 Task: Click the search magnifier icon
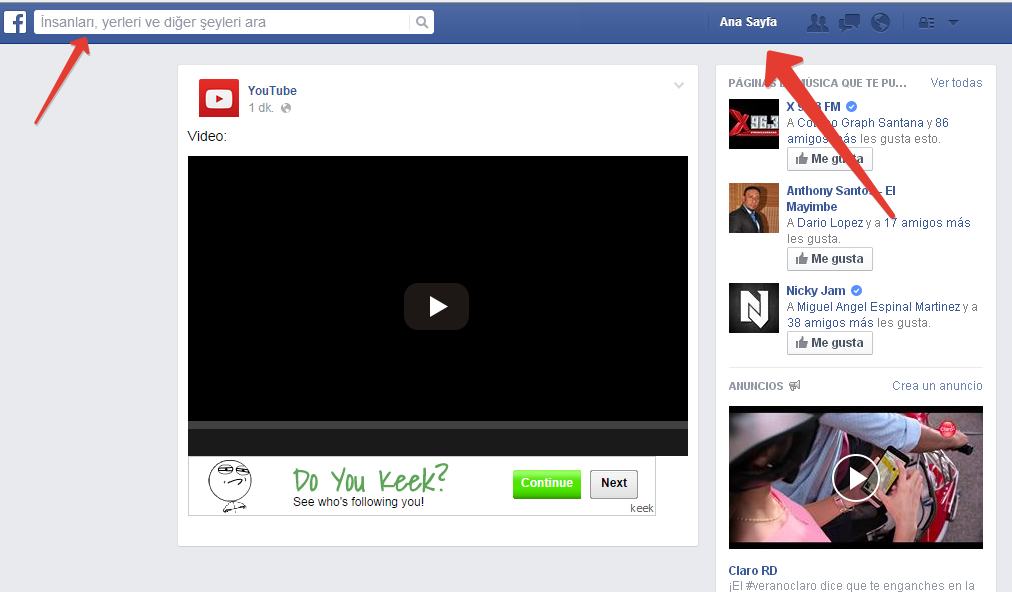pyautogui.click(x=422, y=22)
